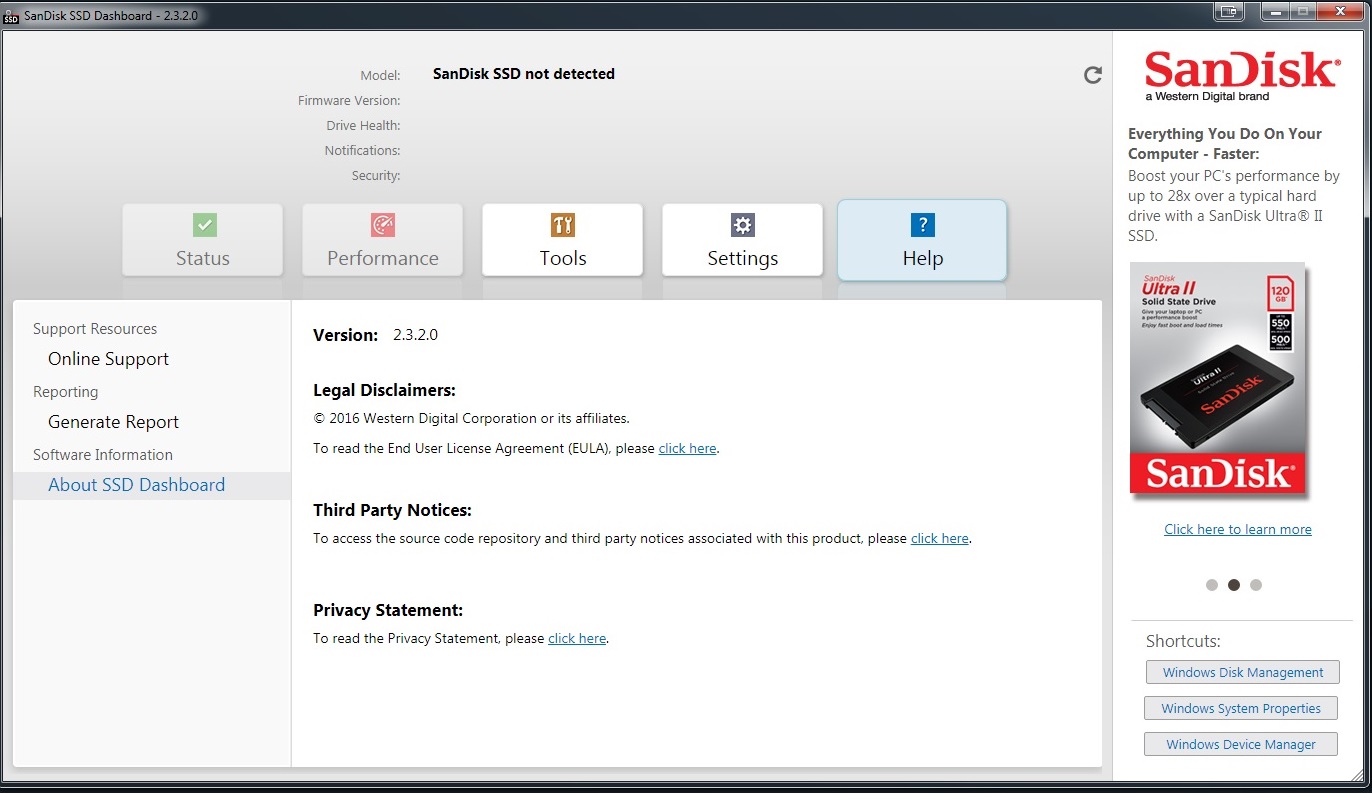Select the middle ad carousel dot
1372x793 pixels.
(1234, 585)
